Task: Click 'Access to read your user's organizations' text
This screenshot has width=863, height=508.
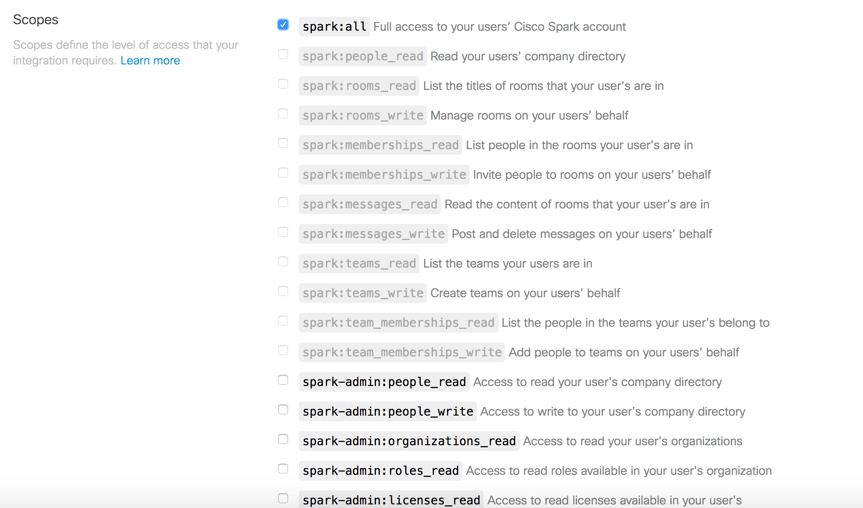Action: [x=632, y=441]
